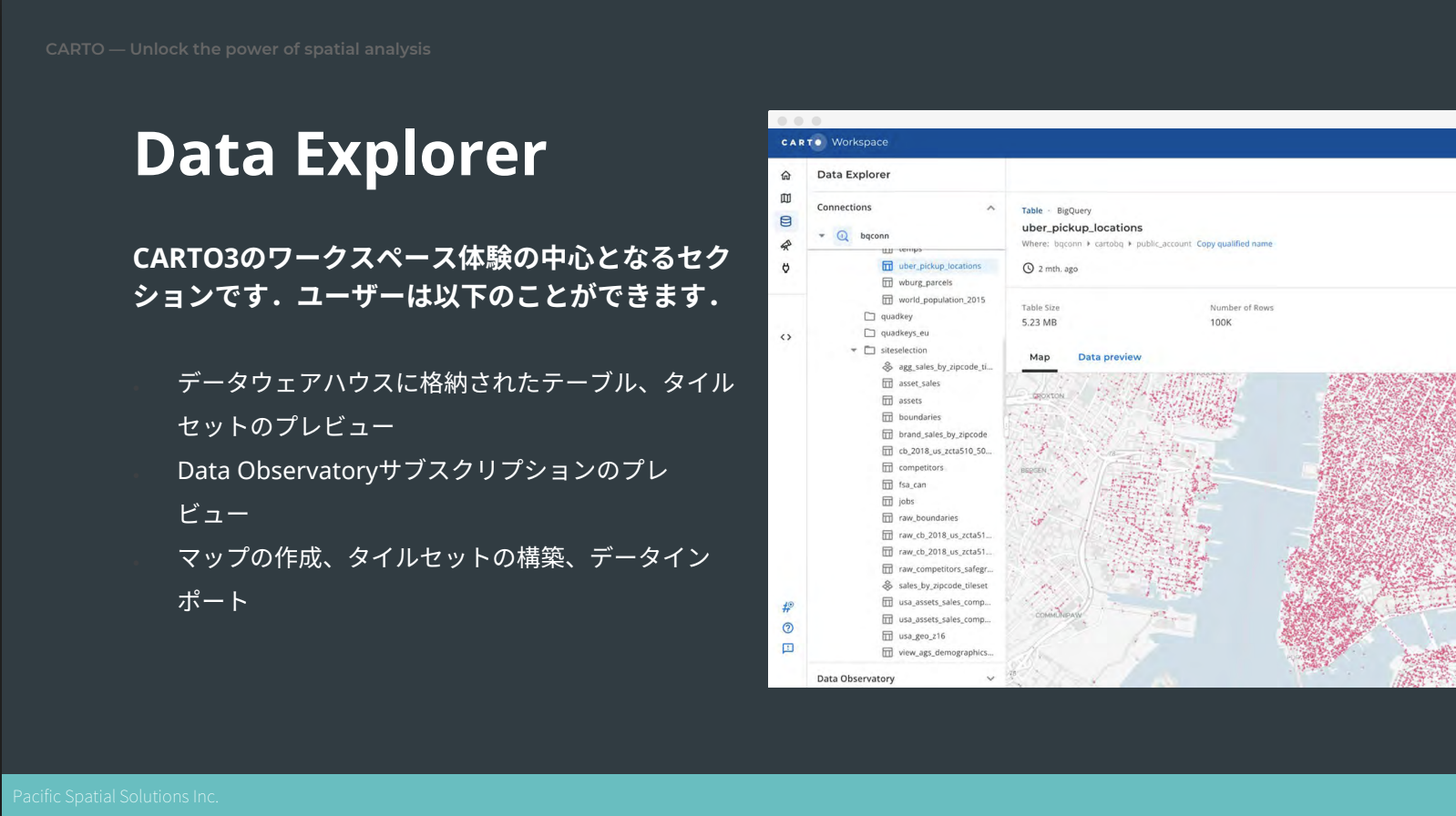Click the tileset icon beside agg_sales_by_zipcode
The height and width of the screenshot is (816, 1456).
point(887,367)
